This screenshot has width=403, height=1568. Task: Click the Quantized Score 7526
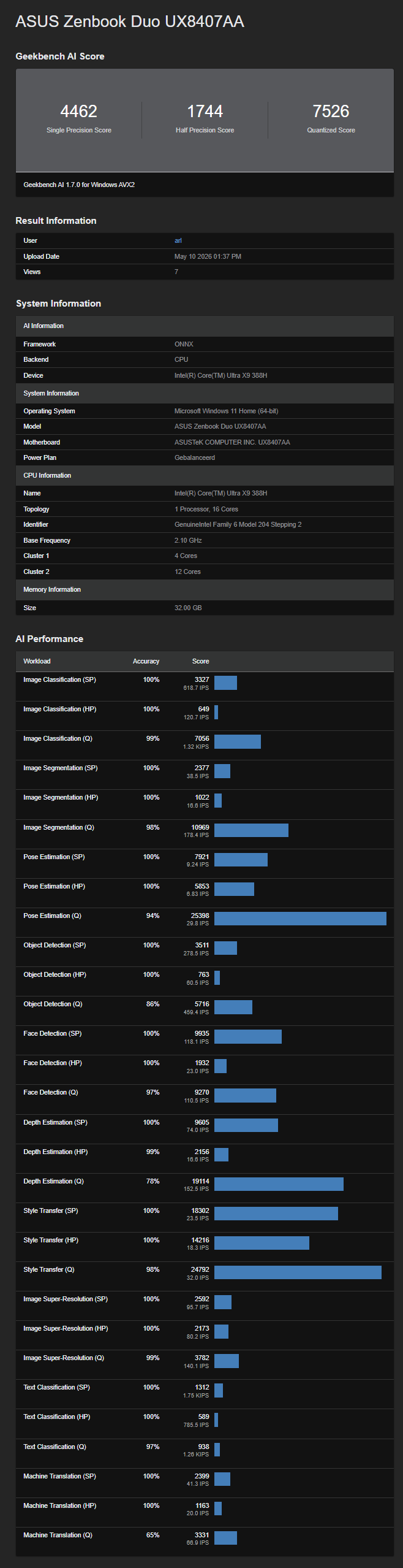[331, 111]
